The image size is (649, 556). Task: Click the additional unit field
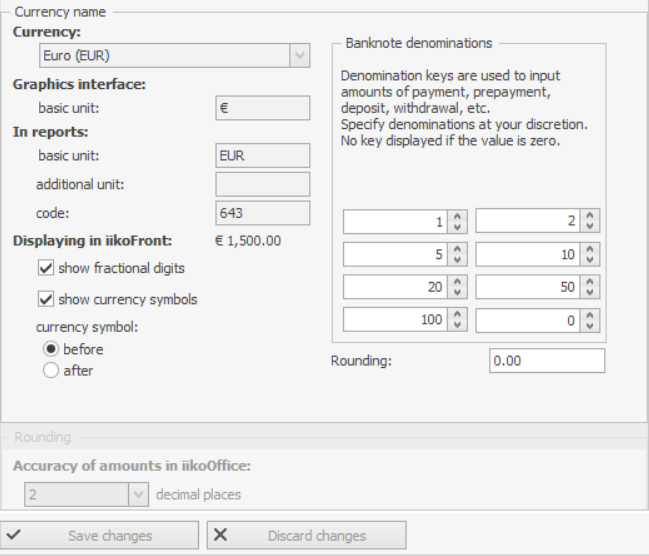263,184
